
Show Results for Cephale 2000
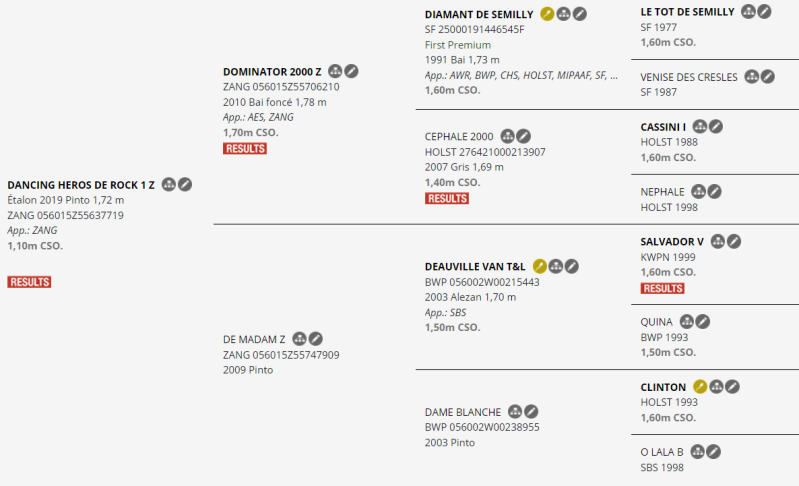446,198
